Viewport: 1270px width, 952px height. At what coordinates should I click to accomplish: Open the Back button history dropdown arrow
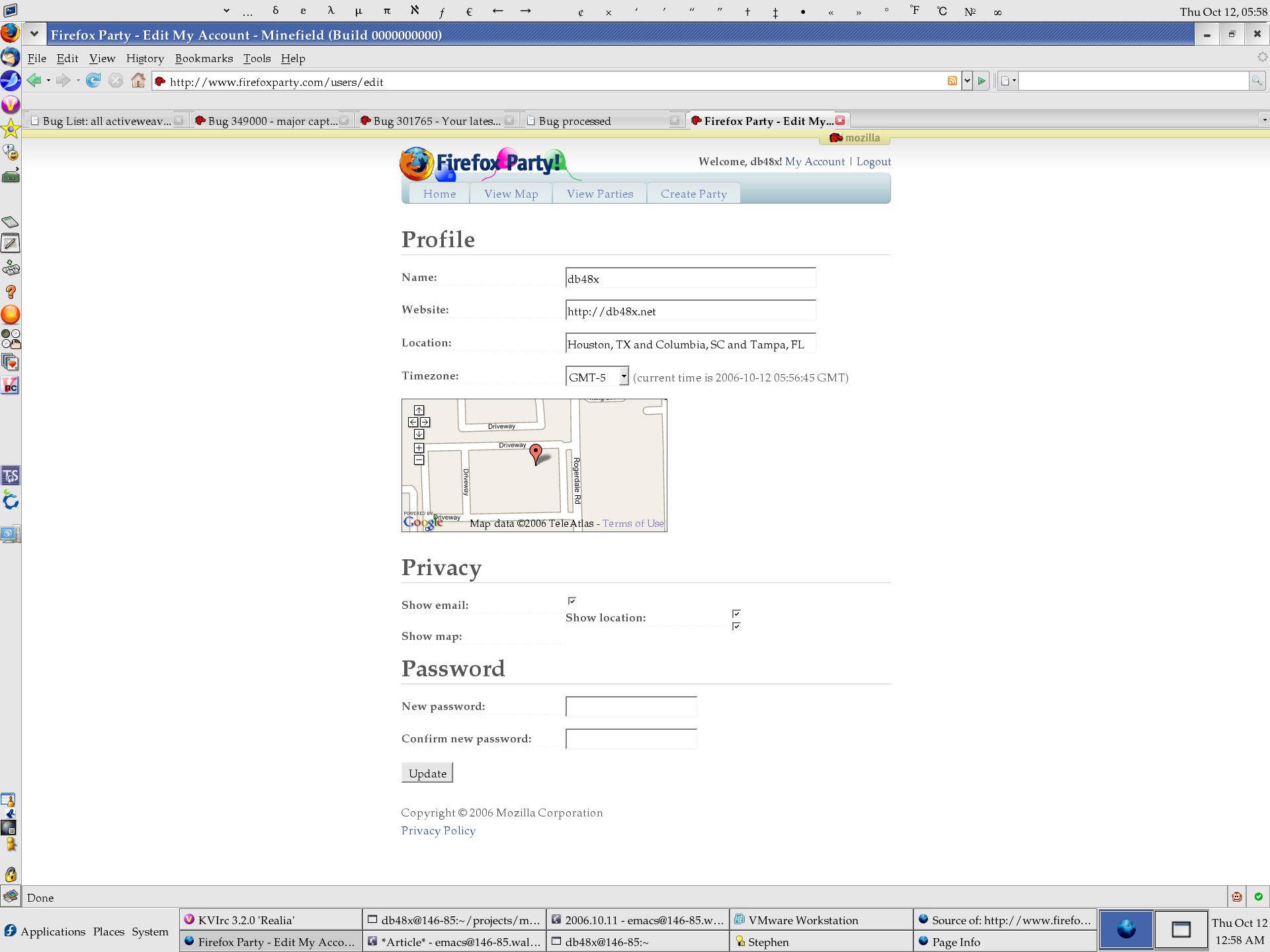(48, 81)
